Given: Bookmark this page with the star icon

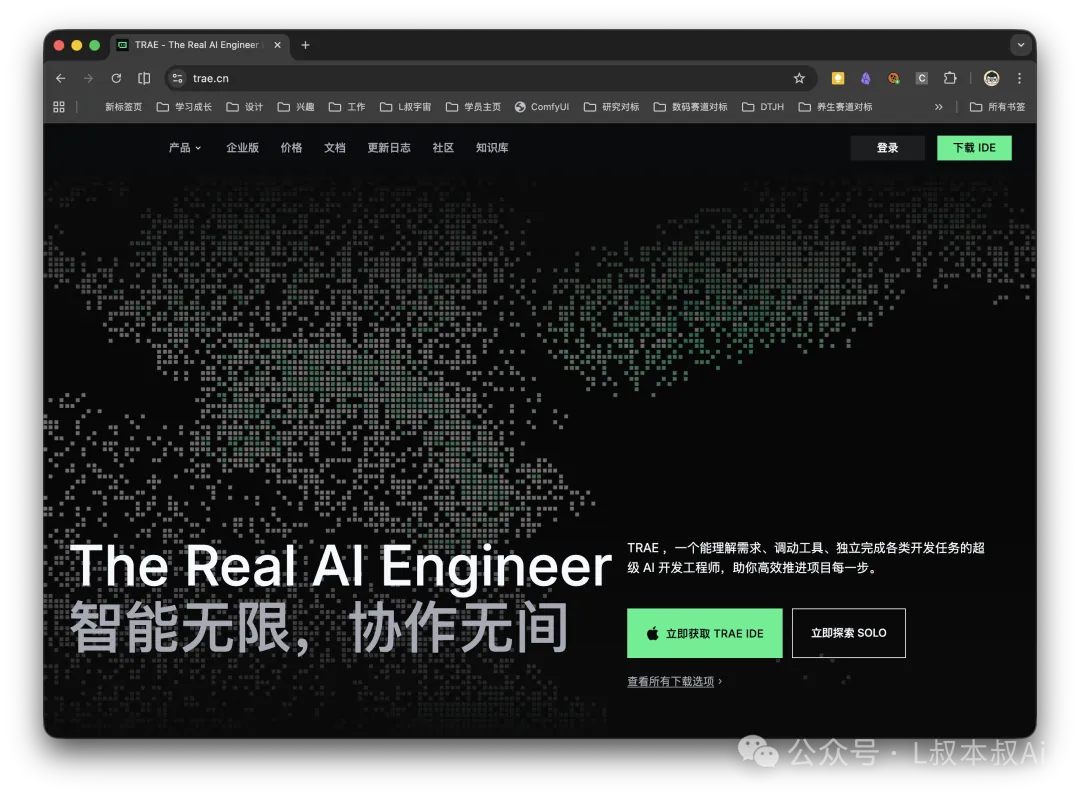Looking at the screenshot, I should 799,78.
